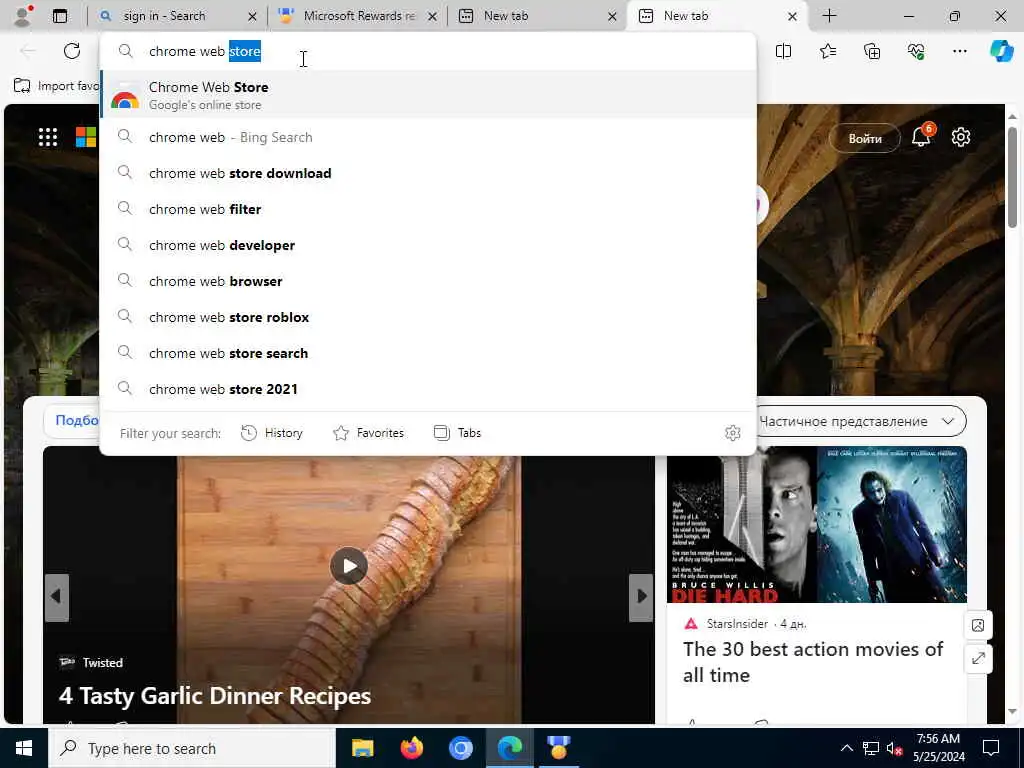The height and width of the screenshot is (768, 1024).
Task: Close the active New tab
Action: click(792, 16)
